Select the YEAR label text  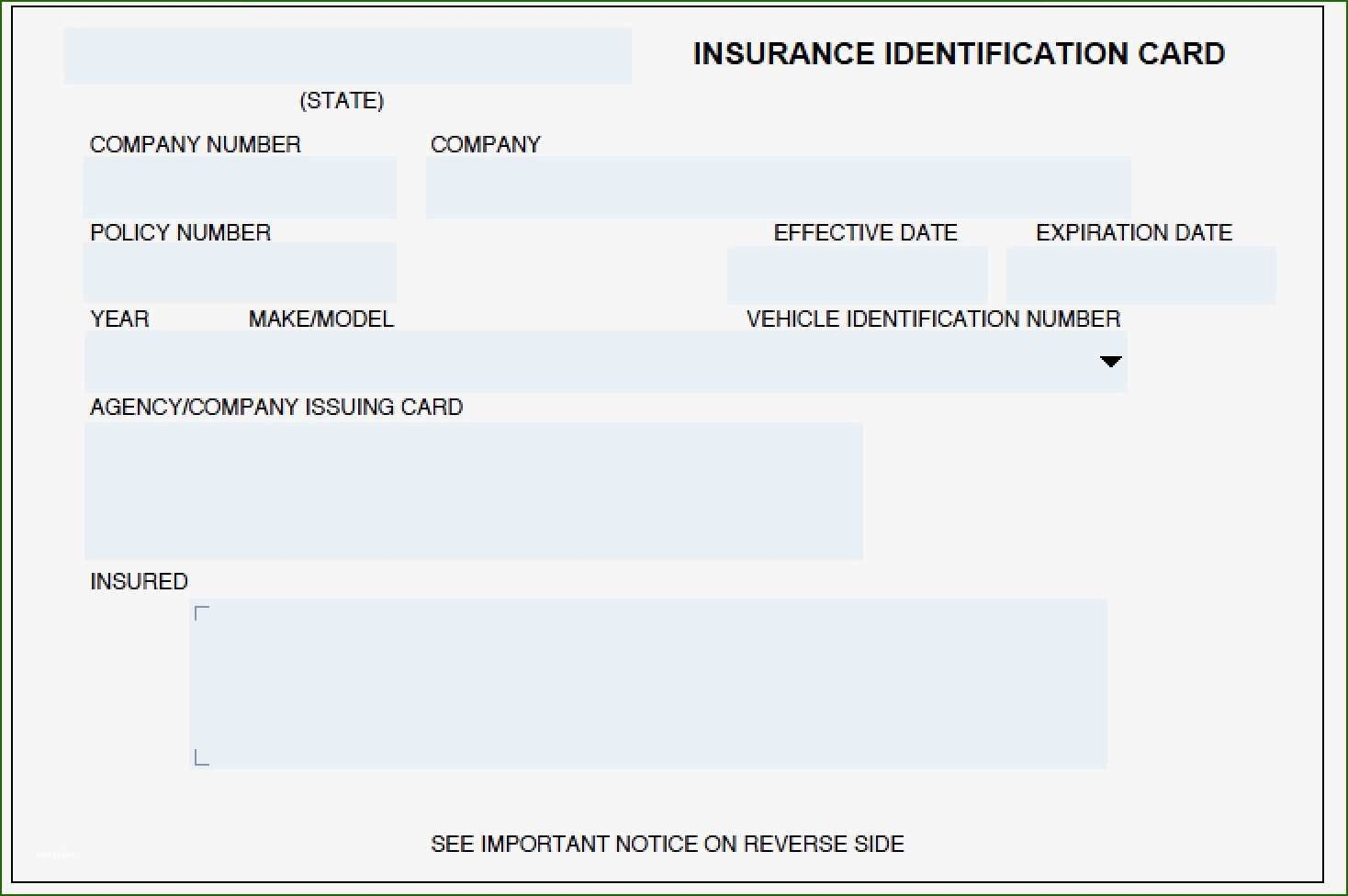tap(119, 319)
